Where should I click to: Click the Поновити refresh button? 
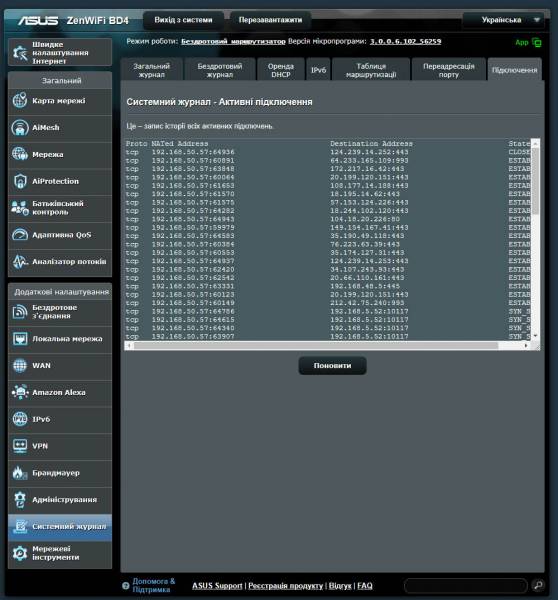332,365
